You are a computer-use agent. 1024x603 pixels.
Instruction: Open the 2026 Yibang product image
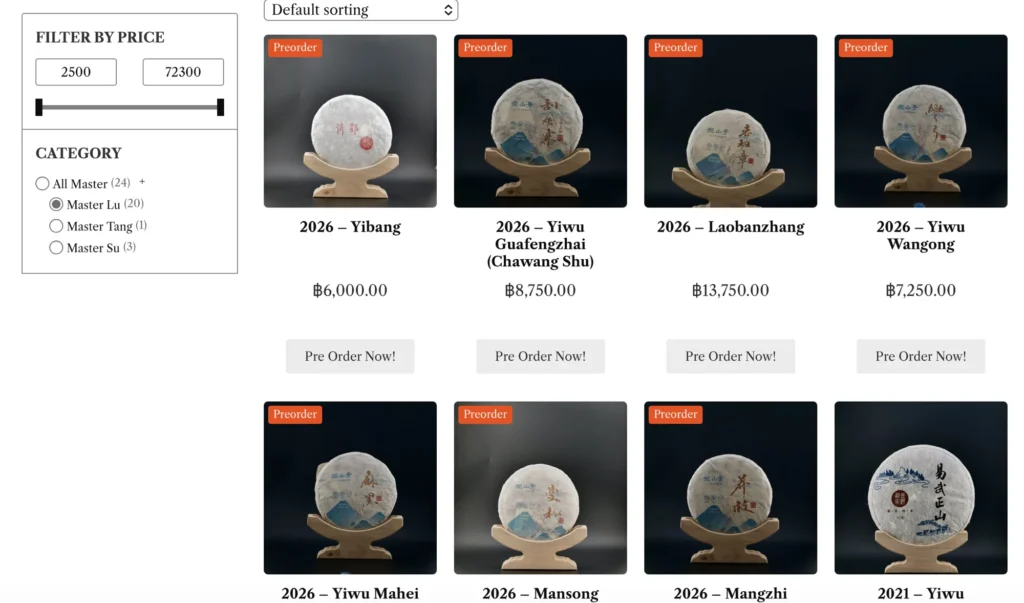350,122
